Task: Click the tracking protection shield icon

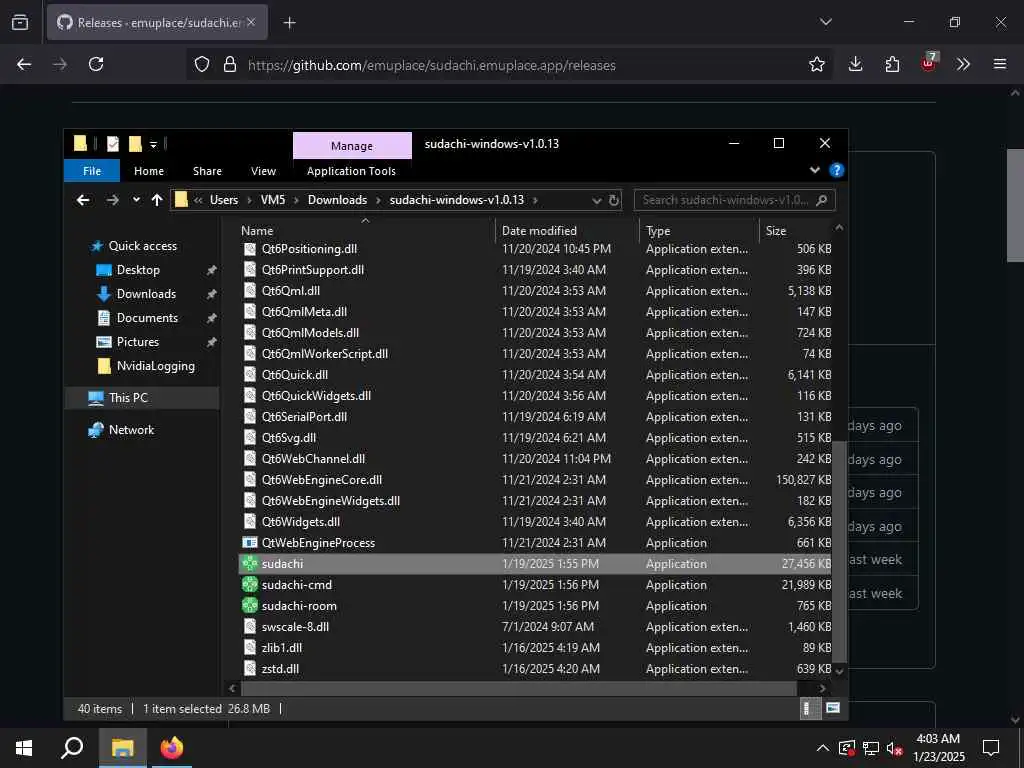Action: (x=202, y=64)
